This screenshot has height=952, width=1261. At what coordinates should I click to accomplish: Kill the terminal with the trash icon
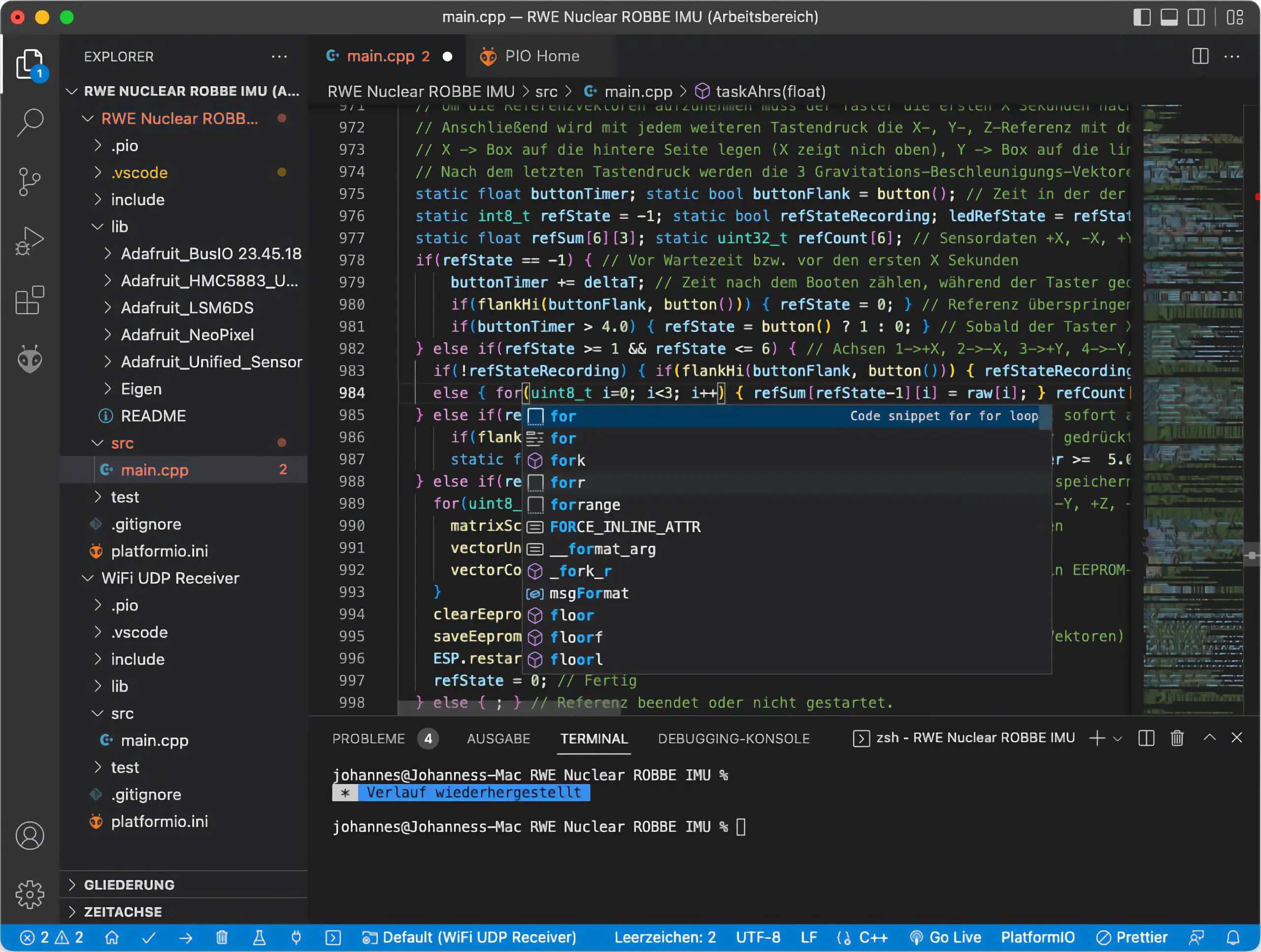click(x=1177, y=738)
